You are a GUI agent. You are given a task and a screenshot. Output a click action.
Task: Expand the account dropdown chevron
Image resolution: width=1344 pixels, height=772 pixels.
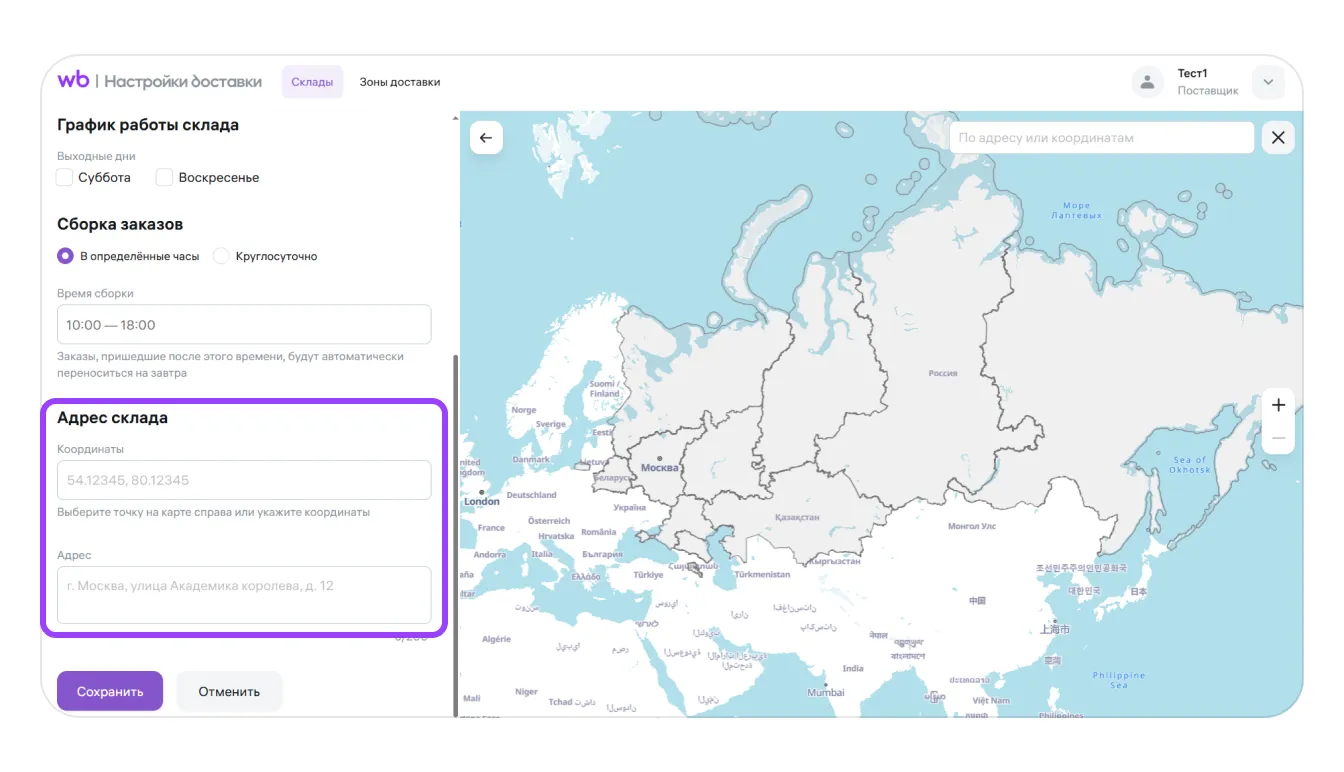(x=1268, y=83)
